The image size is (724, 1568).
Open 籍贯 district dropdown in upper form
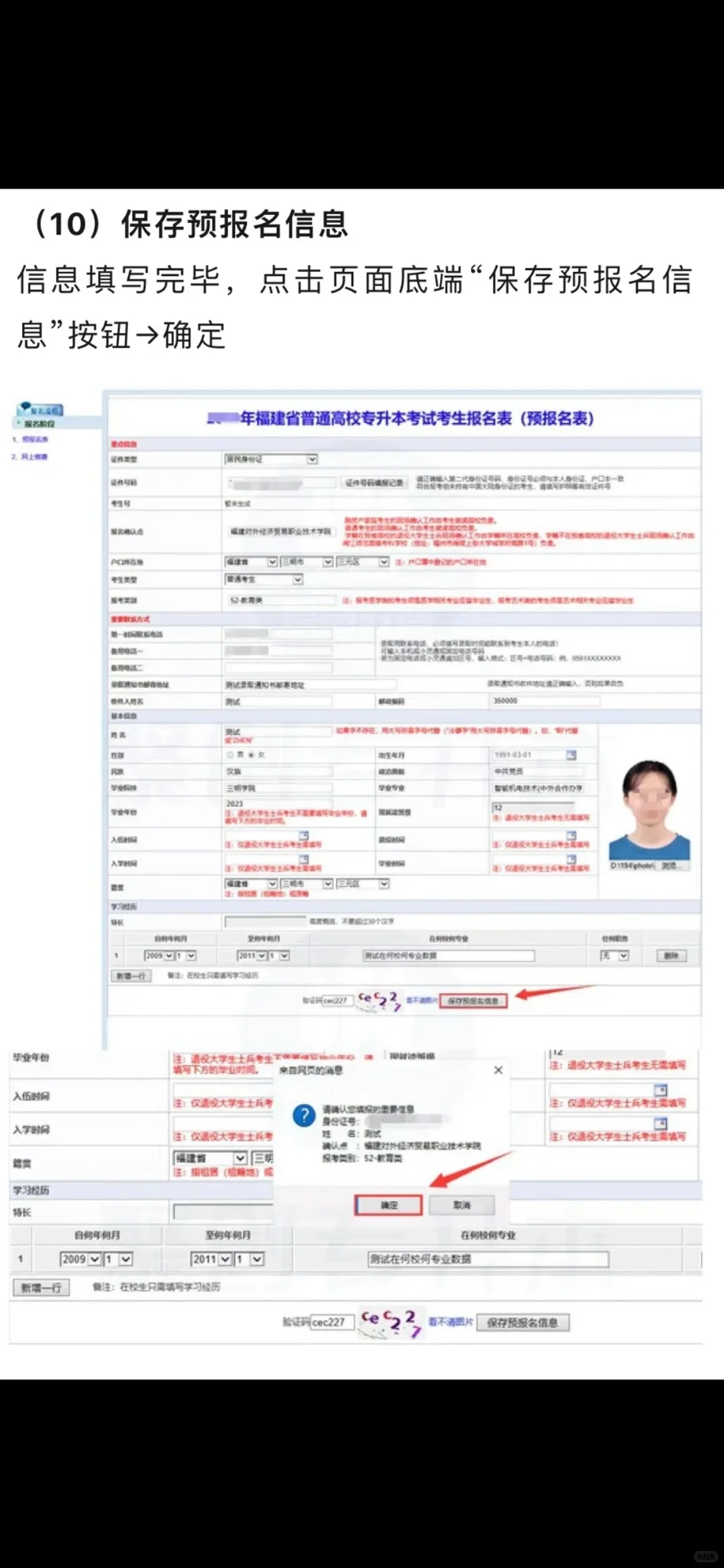coord(362,884)
